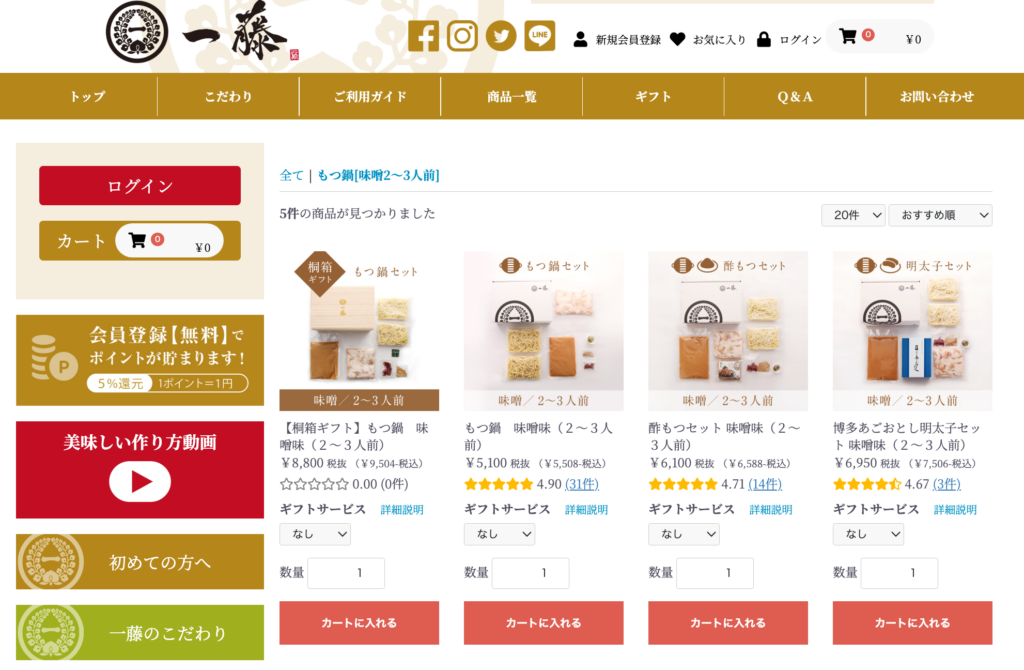Open the LINE chat icon
1024x670 pixels.
pos(539,36)
